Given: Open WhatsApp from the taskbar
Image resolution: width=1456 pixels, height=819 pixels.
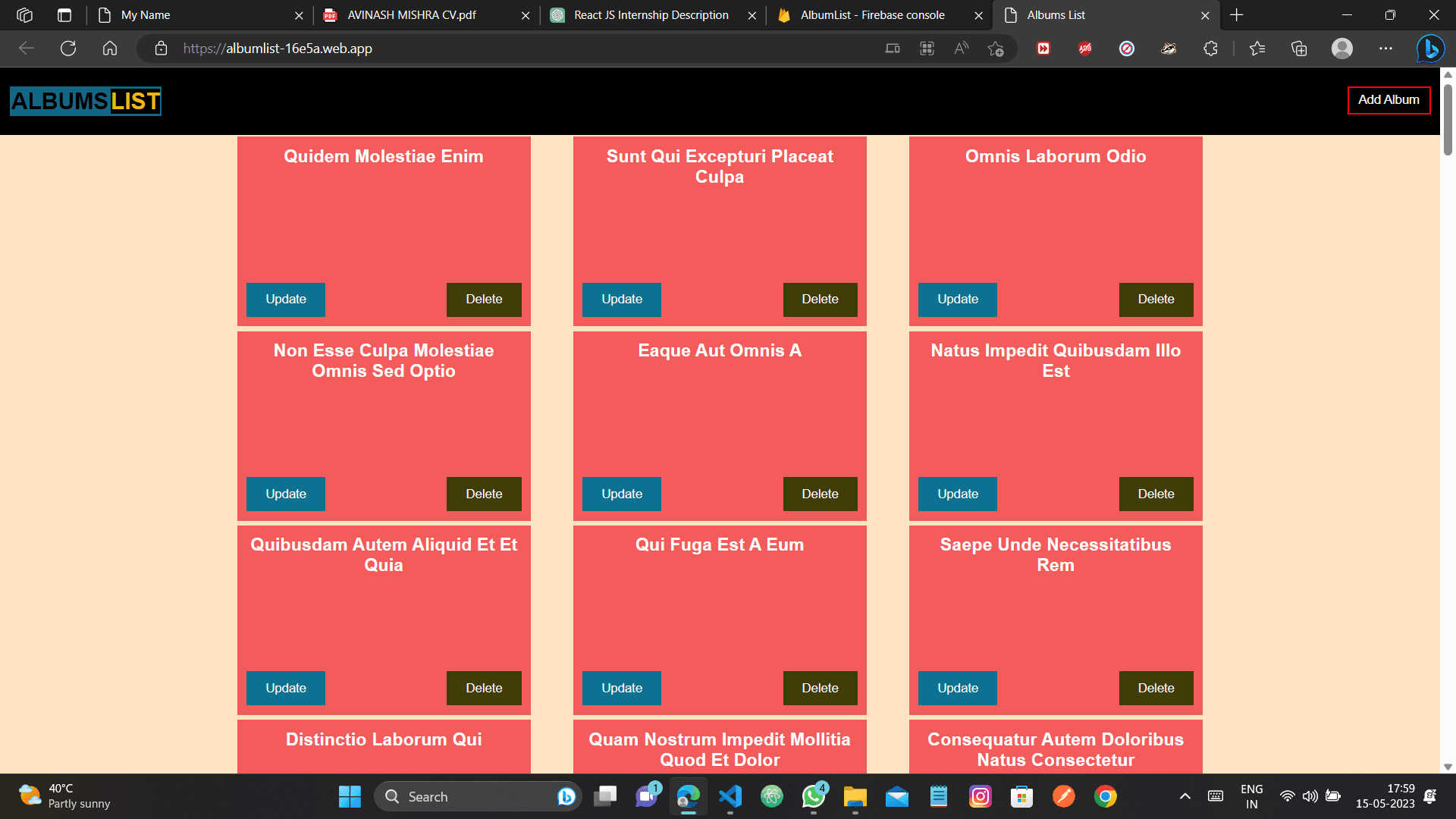Looking at the screenshot, I should (x=813, y=796).
